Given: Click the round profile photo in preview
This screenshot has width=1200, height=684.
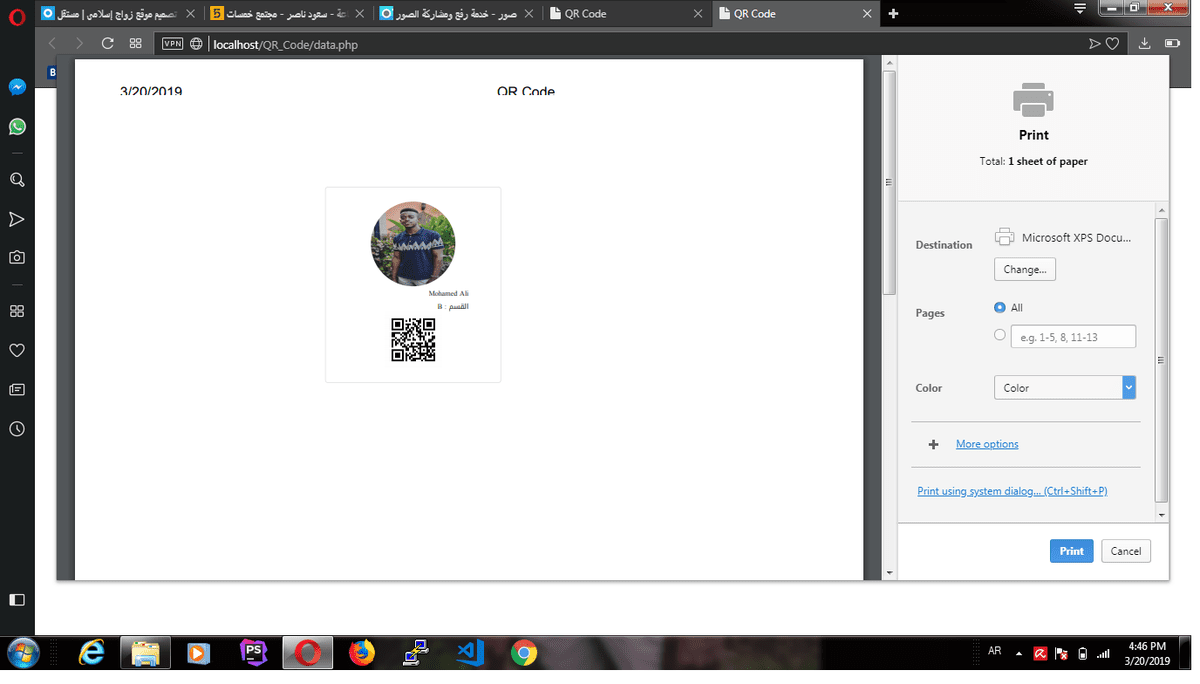Looking at the screenshot, I should [413, 244].
